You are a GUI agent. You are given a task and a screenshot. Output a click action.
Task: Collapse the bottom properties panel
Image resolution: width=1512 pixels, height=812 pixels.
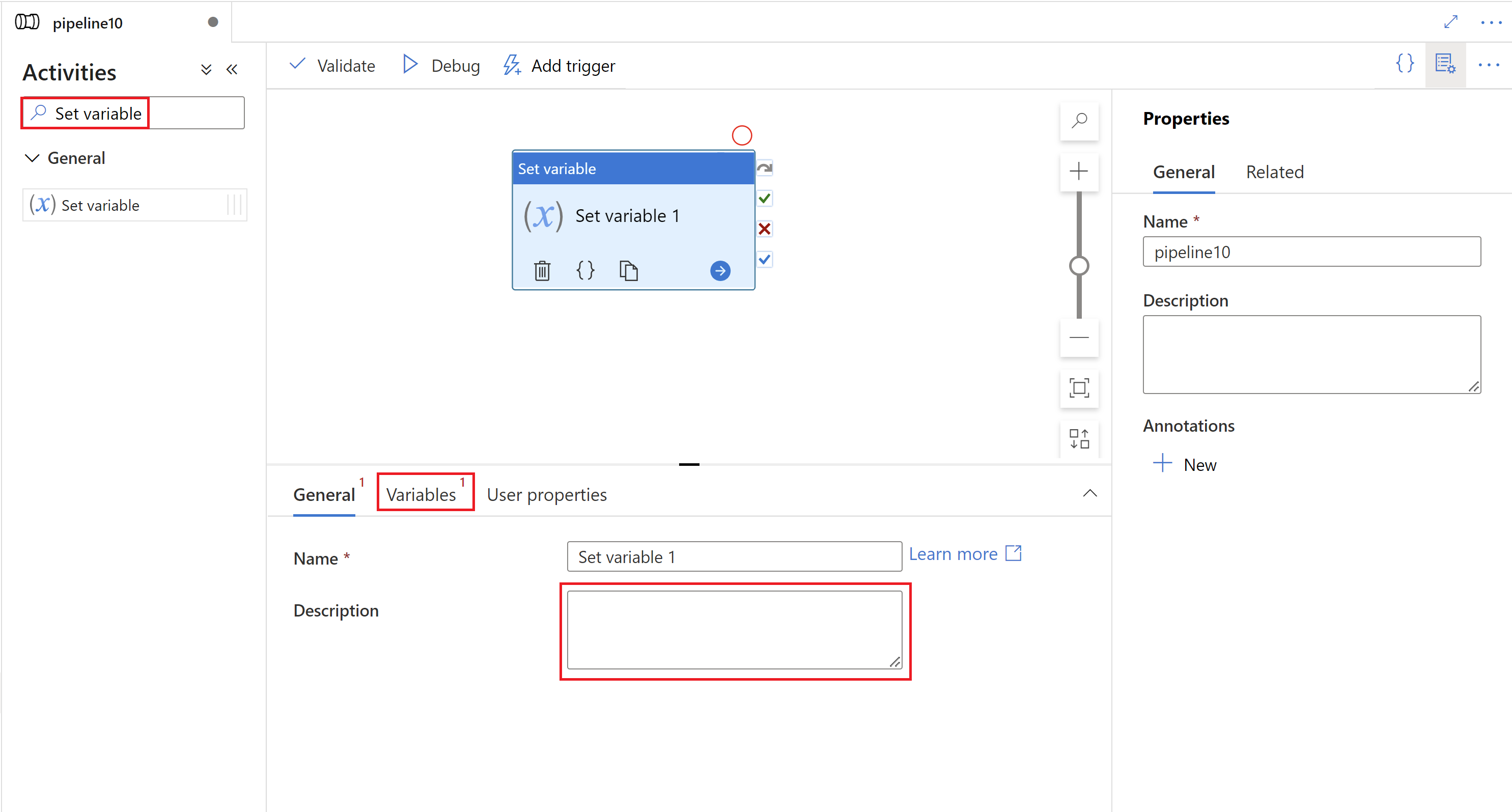(x=1091, y=494)
